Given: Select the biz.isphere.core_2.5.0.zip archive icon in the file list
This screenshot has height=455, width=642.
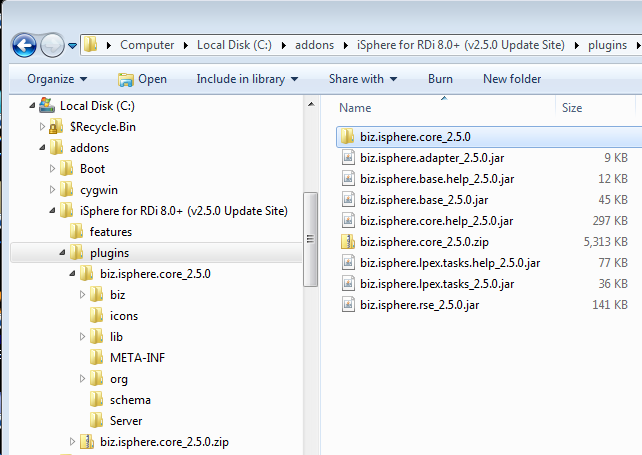Looking at the screenshot, I should coord(348,242).
